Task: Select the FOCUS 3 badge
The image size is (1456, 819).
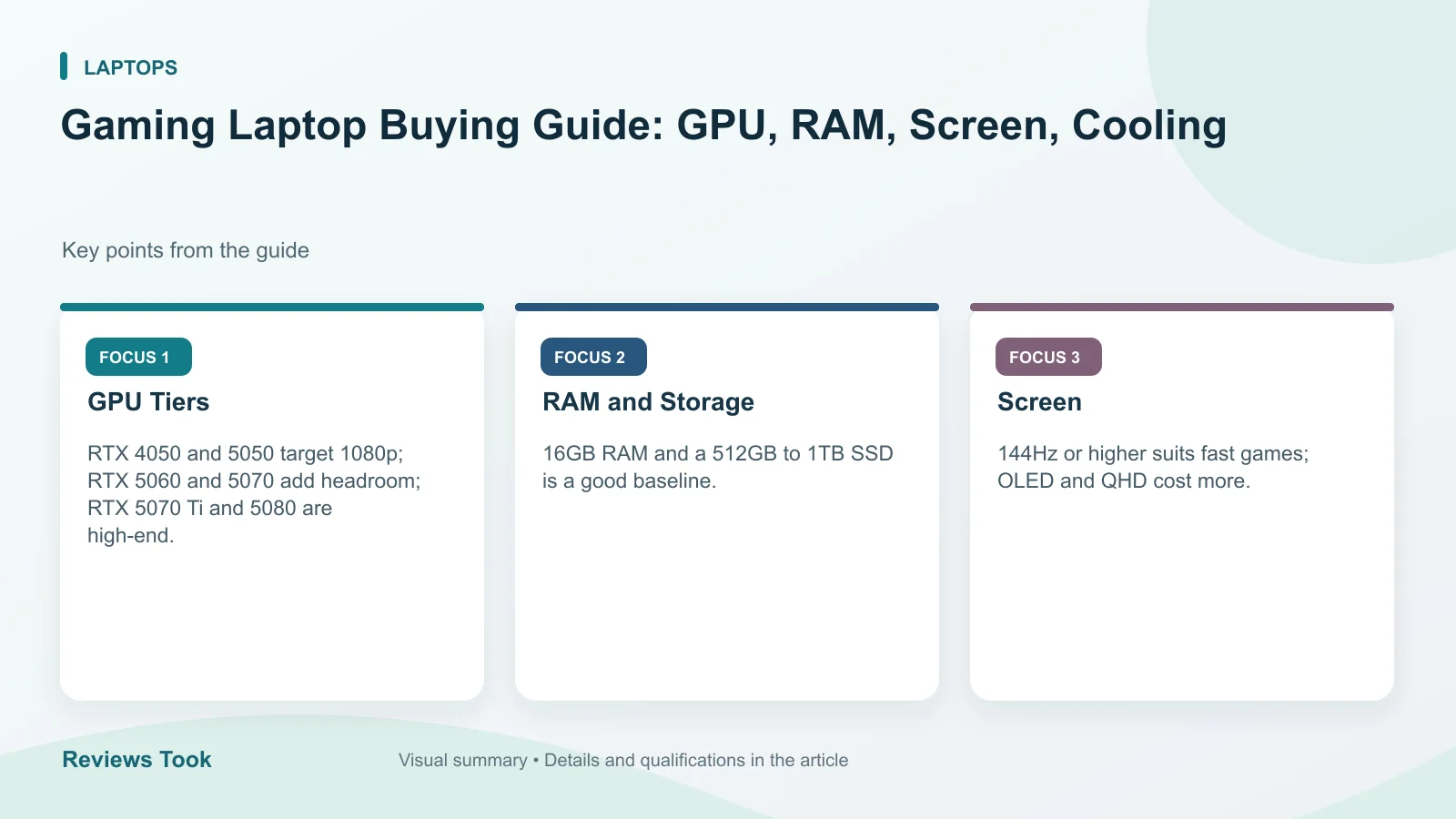Action: pos(1048,357)
